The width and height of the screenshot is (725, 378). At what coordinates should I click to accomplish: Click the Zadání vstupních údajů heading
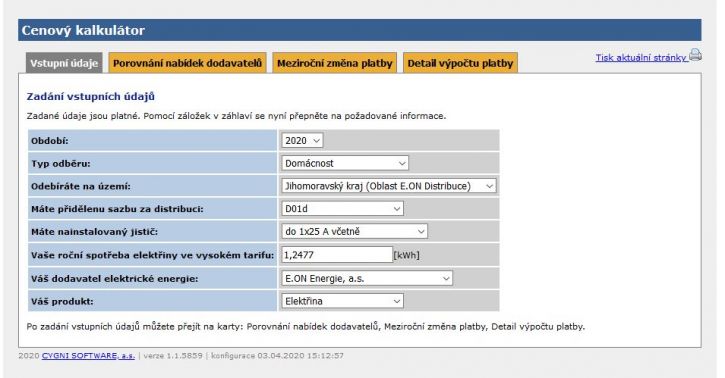pyautogui.click(x=91, y=97)
